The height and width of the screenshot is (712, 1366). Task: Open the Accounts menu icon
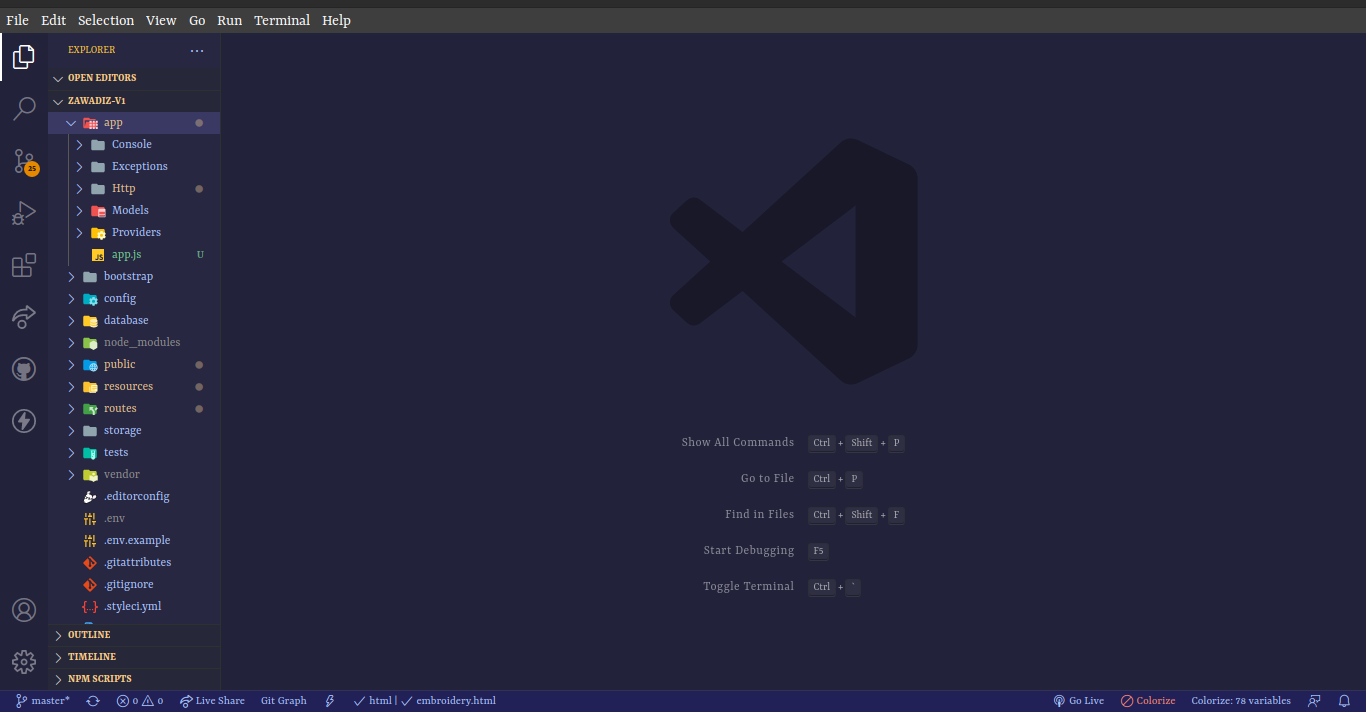click(24, 610)
